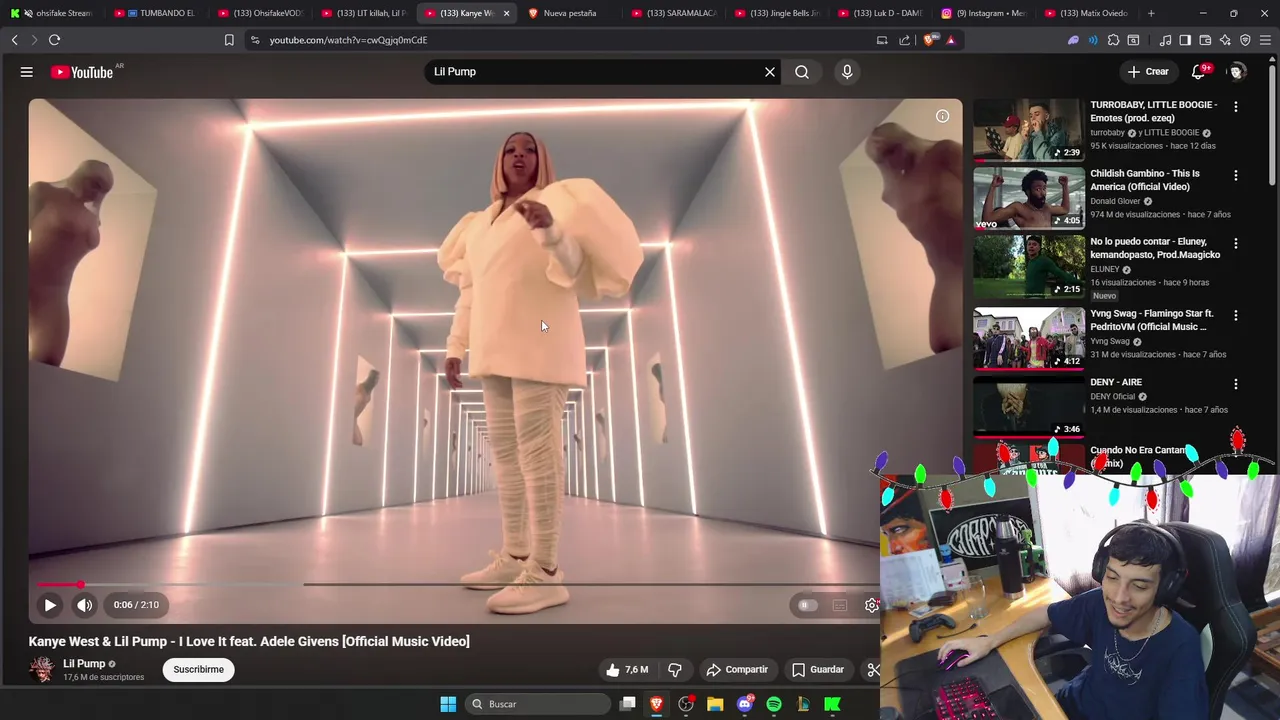Open Brave Shields lion icon
Image resolution: width=1280 pixels, height=720 pixels.
pos(929,40)
